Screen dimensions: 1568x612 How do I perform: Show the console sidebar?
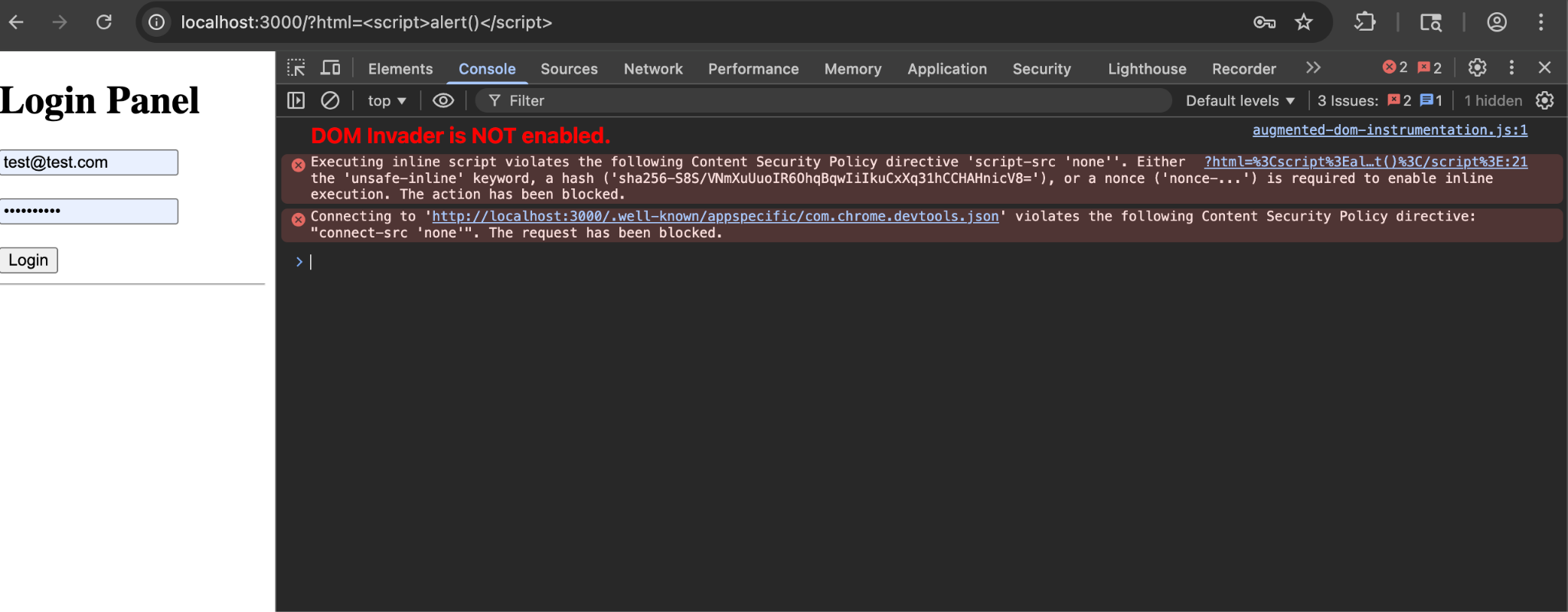tap(296, 100)
